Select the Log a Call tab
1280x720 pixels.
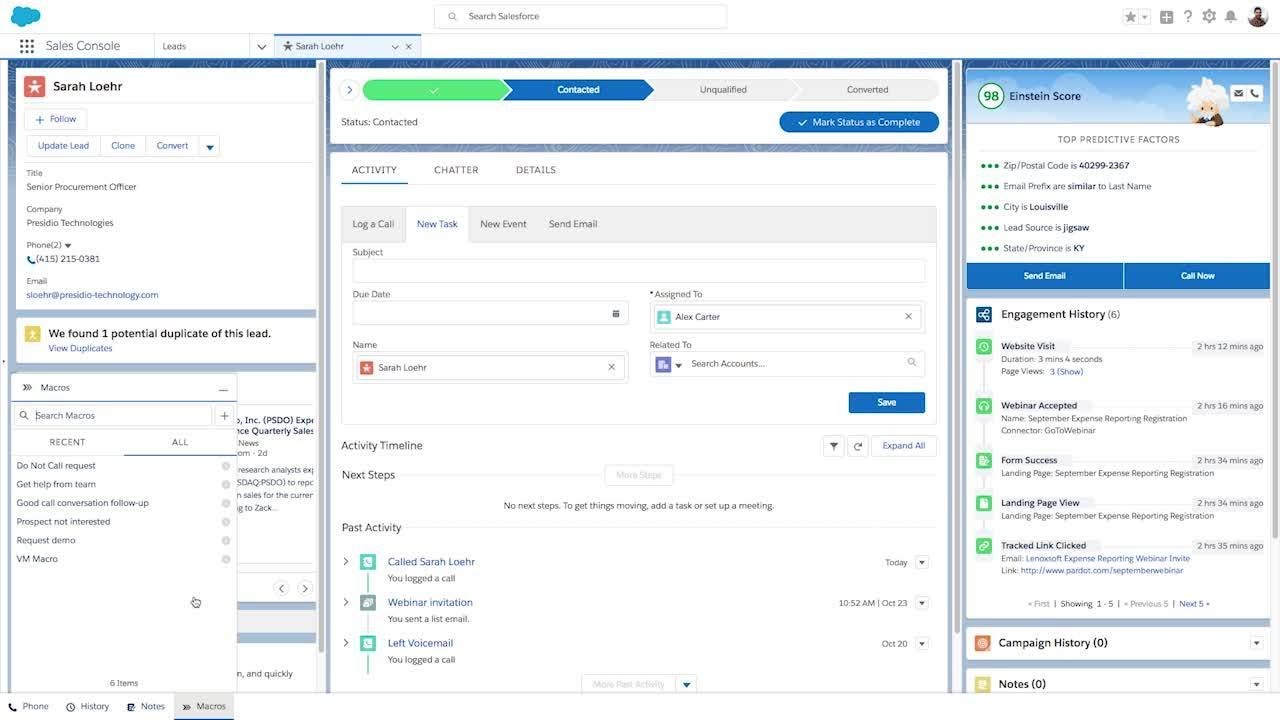pos(373,224)
